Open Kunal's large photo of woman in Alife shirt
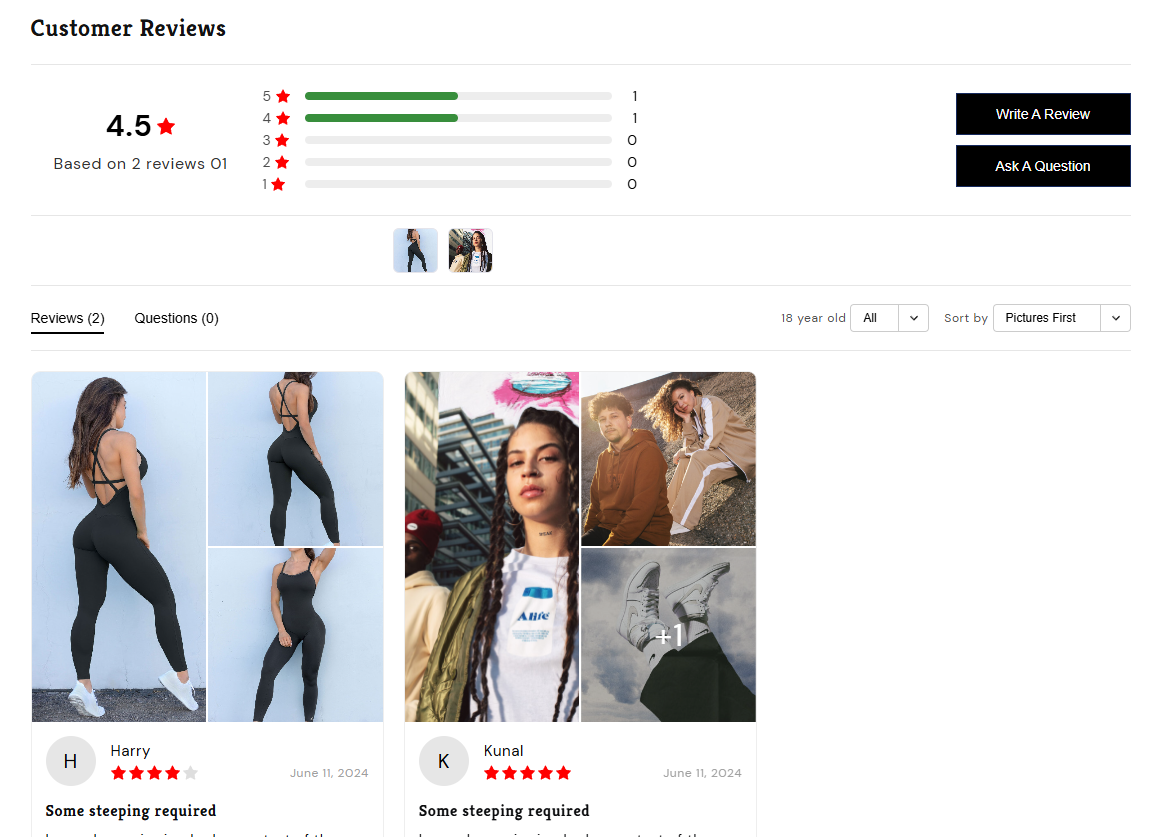Image resolution: width=1160 pixels, height=837 pixels. coord(492,547)
